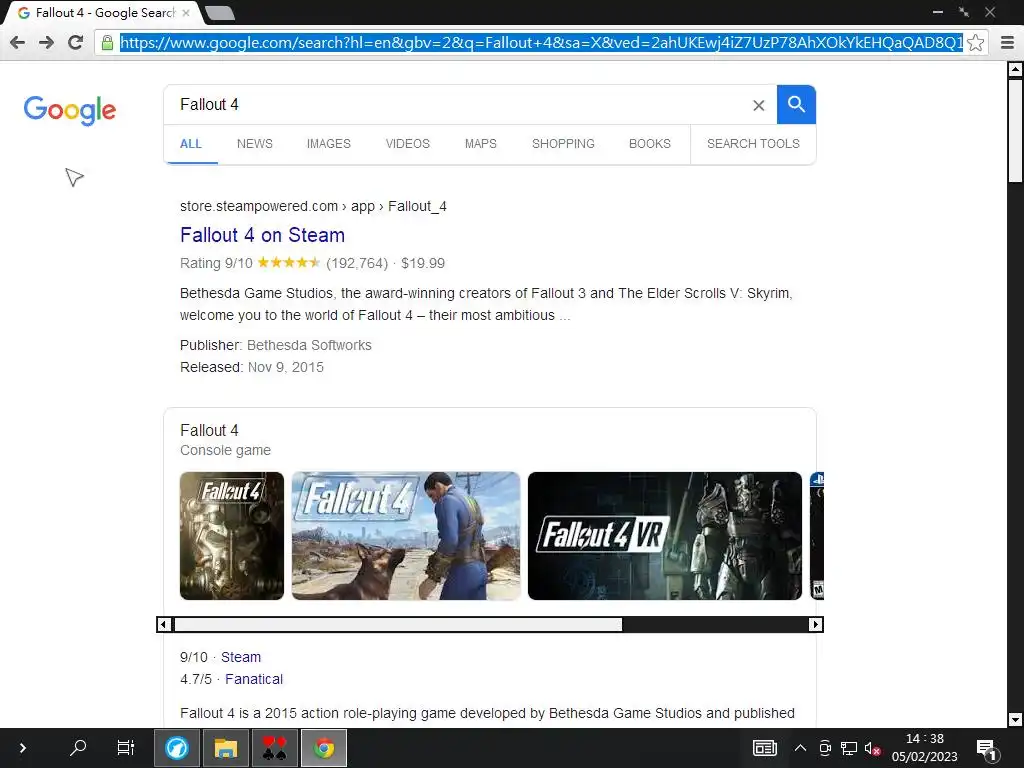Click the Steam rating link
This screenshot has width=1024, height=768.
tap(240, 657)
